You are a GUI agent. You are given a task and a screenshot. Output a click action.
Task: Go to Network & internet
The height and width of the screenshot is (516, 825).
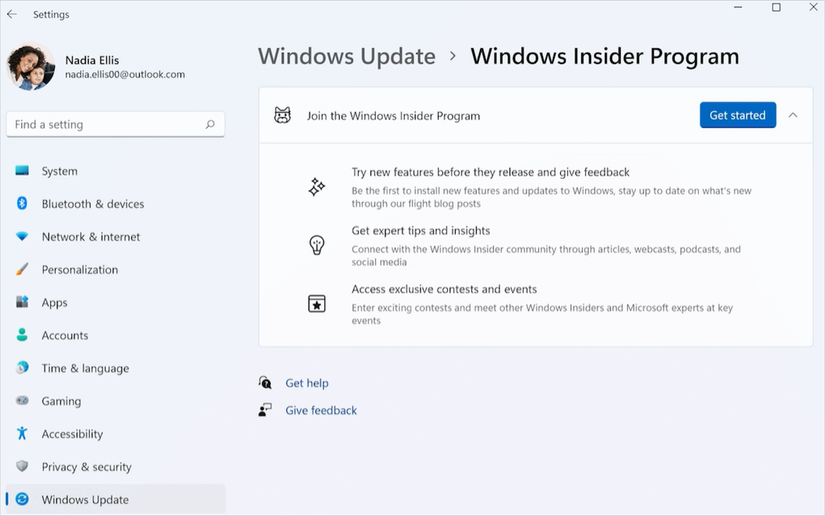click(116, 237)
